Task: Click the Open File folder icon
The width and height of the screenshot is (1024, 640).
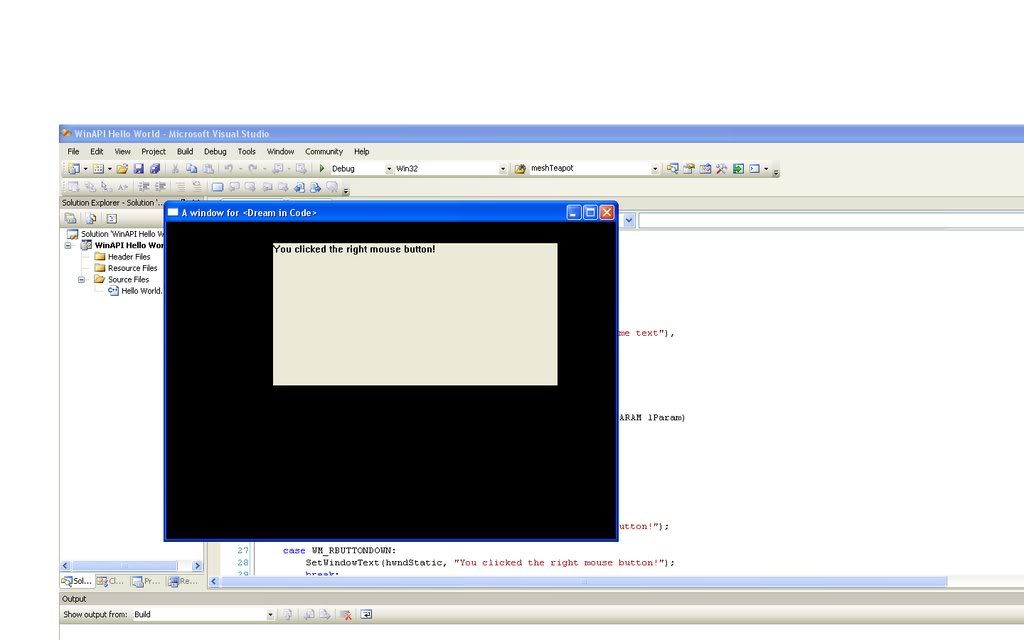Action: click(122, 168)
